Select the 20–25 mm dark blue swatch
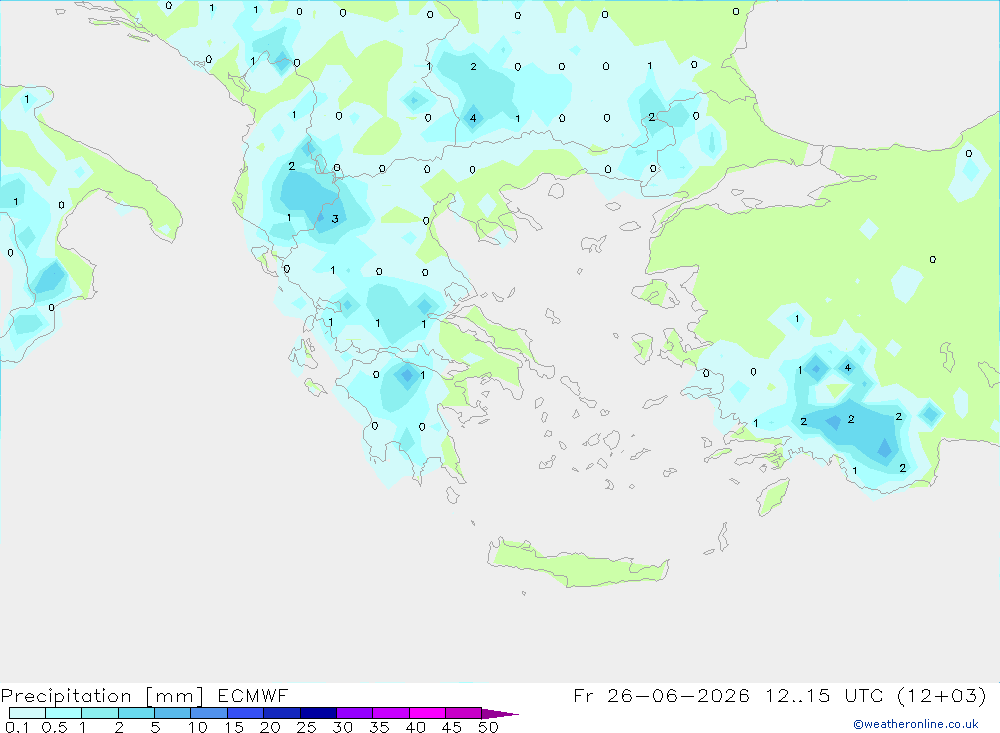This screenshot has height=733, width=1000. (281, 713)
